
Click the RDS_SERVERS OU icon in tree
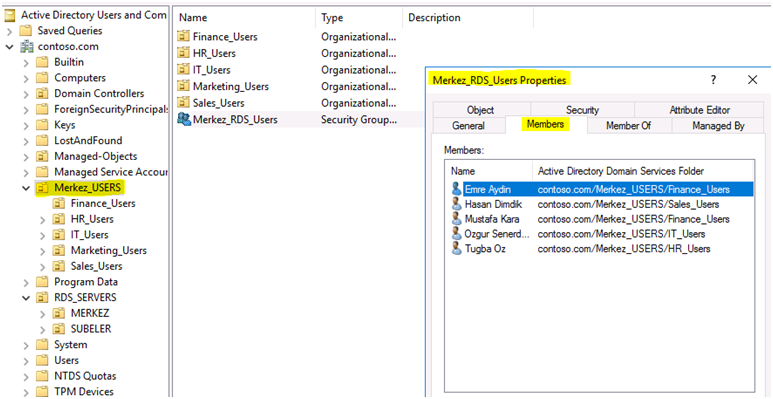[x=42, y=297]
